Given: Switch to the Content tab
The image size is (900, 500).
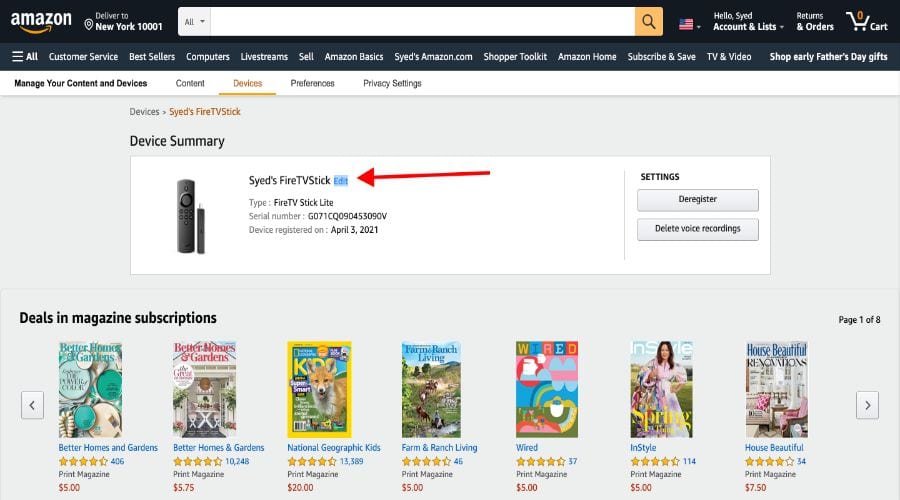Looking at the screenshot, I should pos(190,83).
